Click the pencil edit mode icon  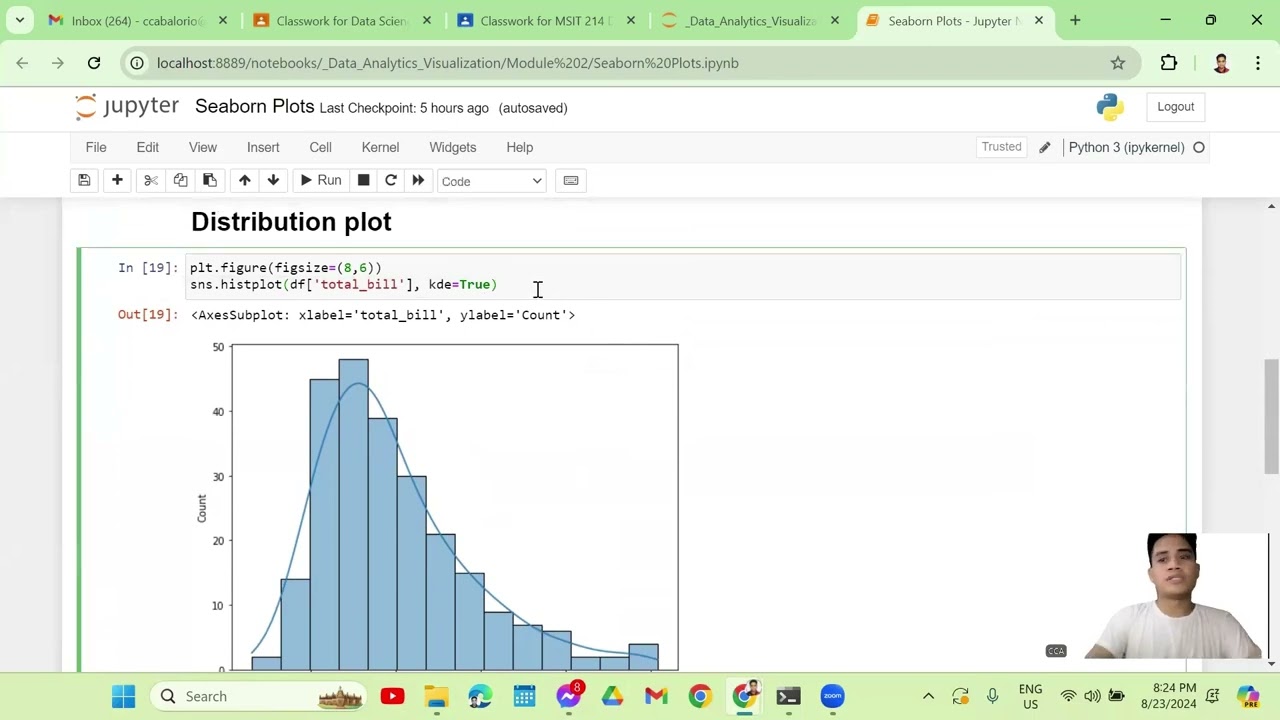coord(1045,148)
